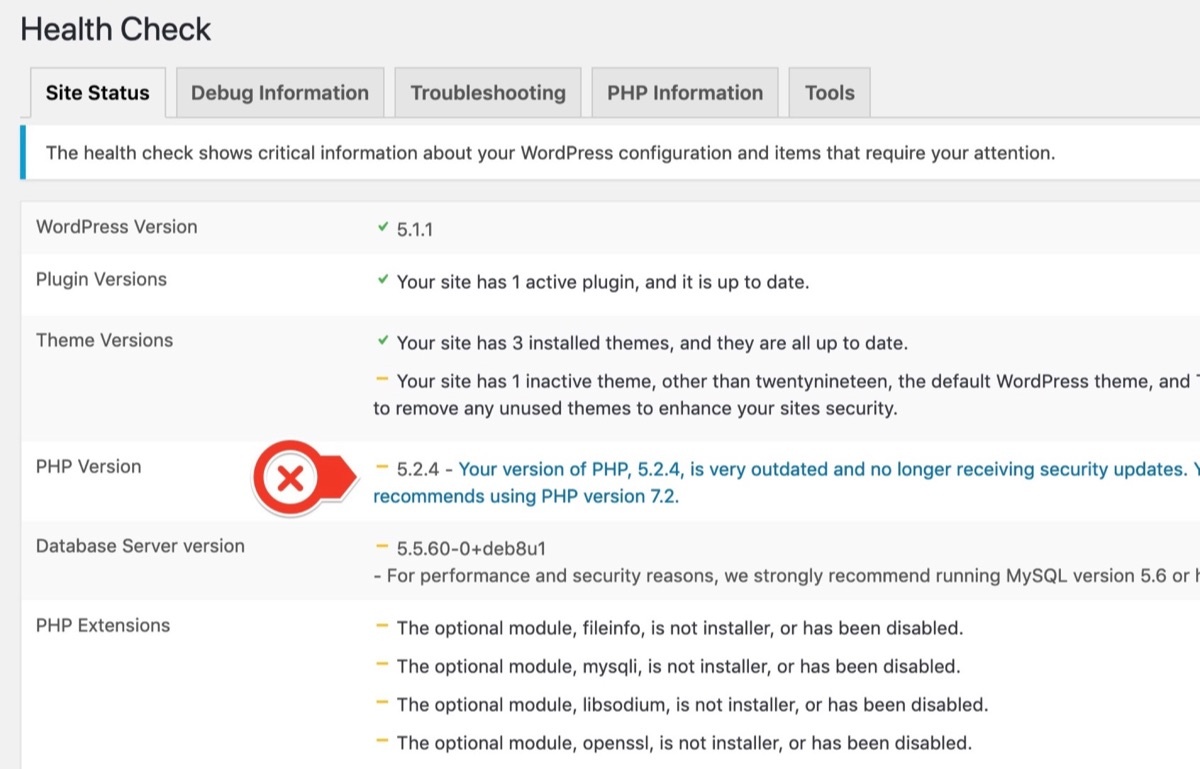This screenshot has width=1200, height=769.
Task: Switch to the Debug Information tab
Action: click(280, 93)
